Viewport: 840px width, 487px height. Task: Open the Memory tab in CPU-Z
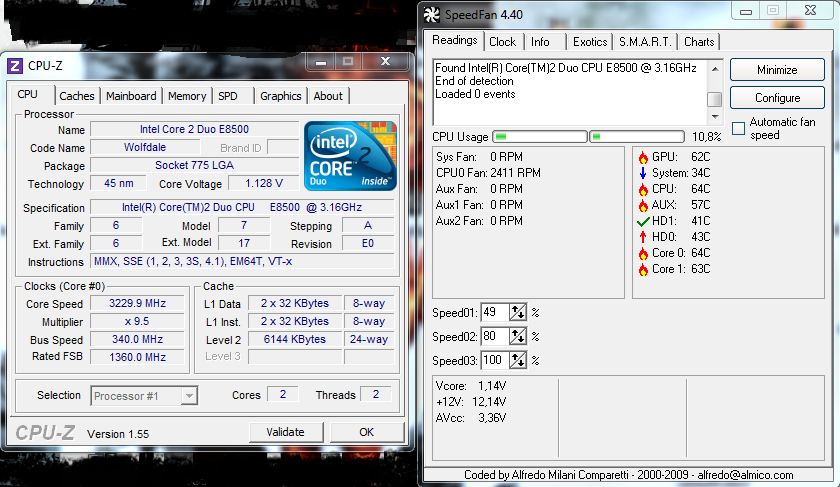point(187,96)
